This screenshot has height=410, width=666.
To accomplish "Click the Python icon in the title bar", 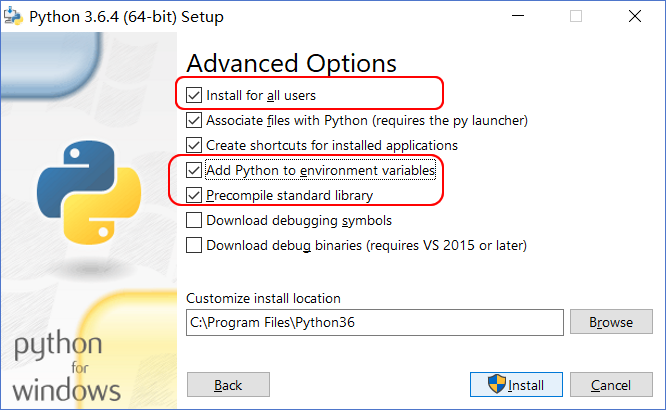I will 13,17.
